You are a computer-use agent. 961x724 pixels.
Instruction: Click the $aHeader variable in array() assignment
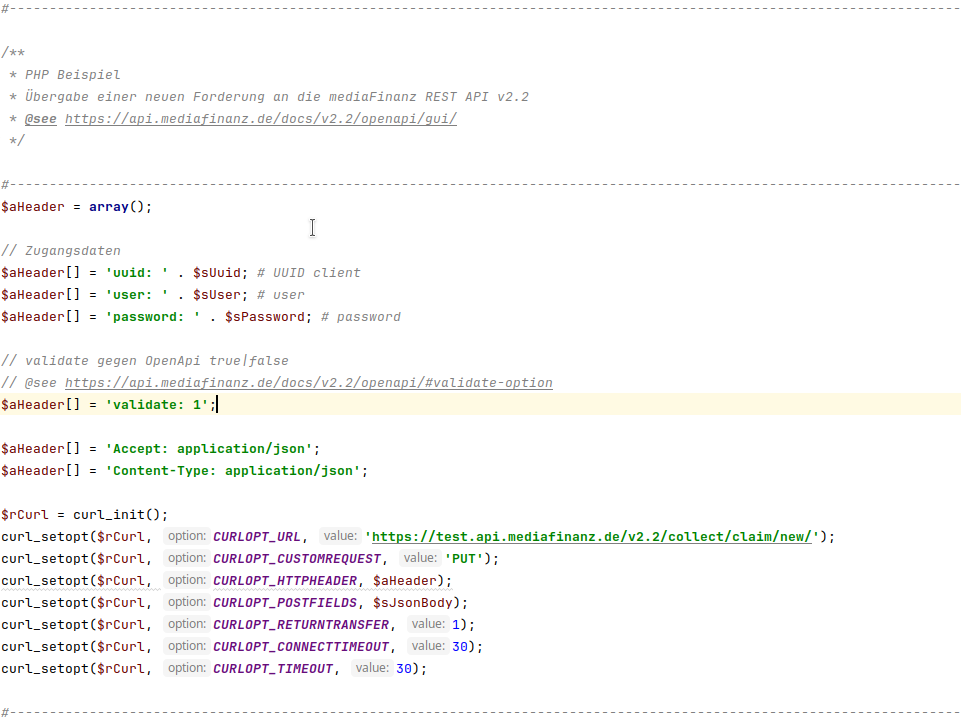[x=32, y=207]
